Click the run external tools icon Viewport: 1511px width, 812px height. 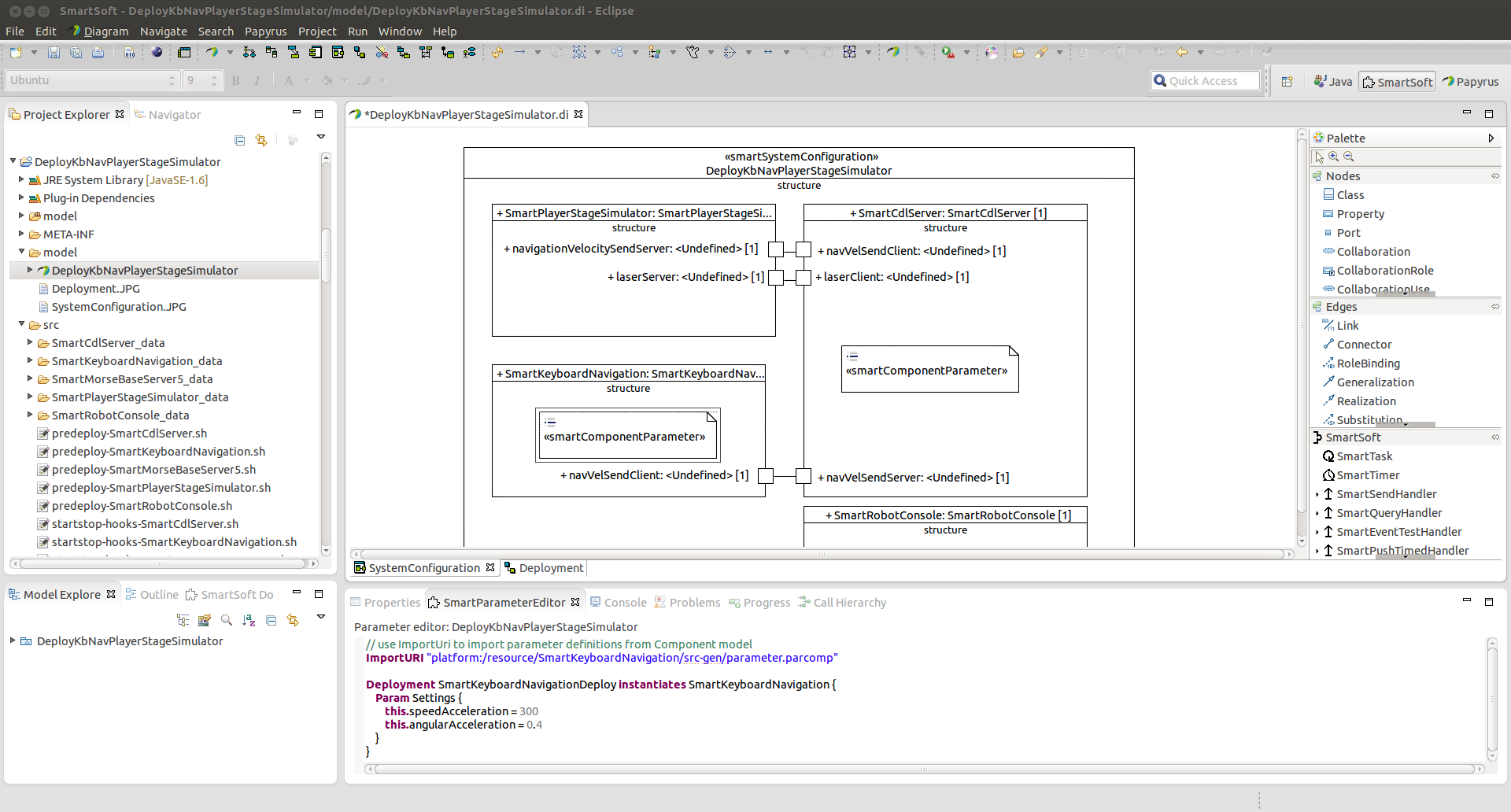coord(948,52)
